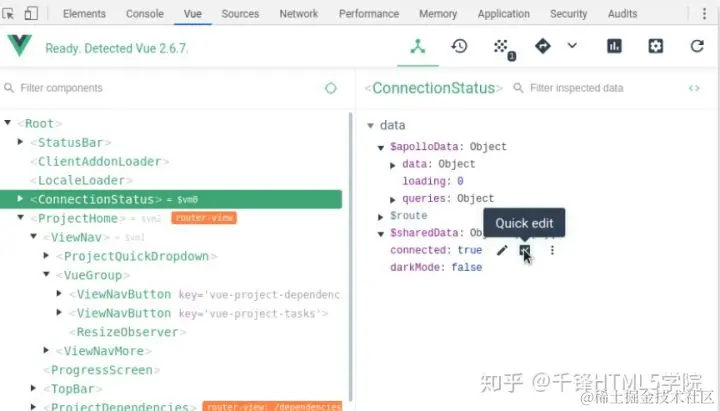
Task: Select the LocaleLoader component
Action: 81,180
